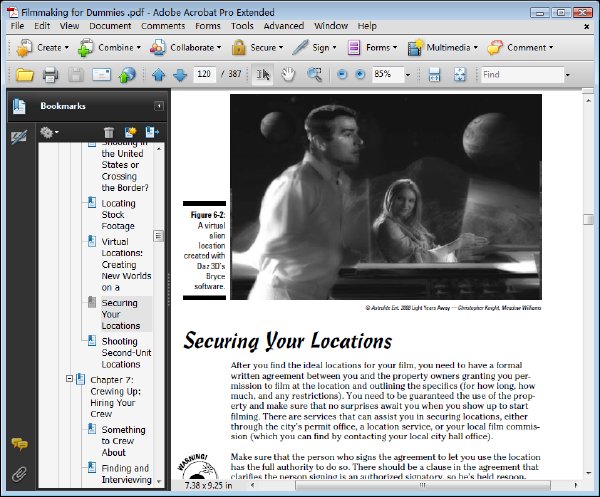This screenshot has width=600, height=497.
Task: Open the File menu
Action: (17, 26)
